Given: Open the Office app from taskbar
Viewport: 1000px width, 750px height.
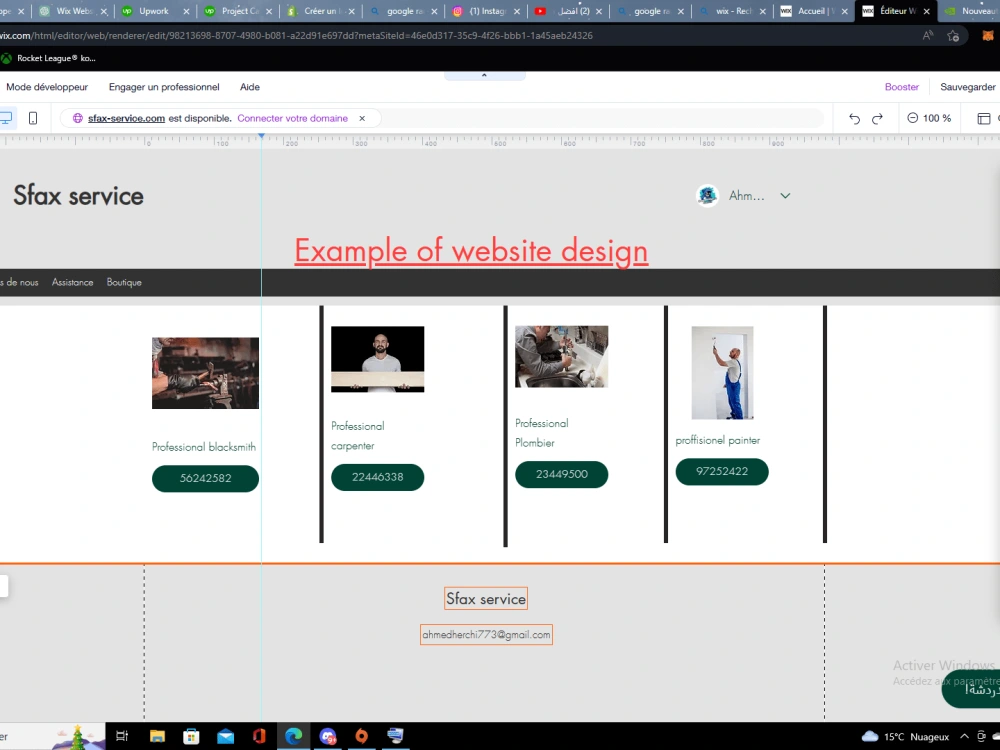Looking at the screenshot, I should coord(259,736).
